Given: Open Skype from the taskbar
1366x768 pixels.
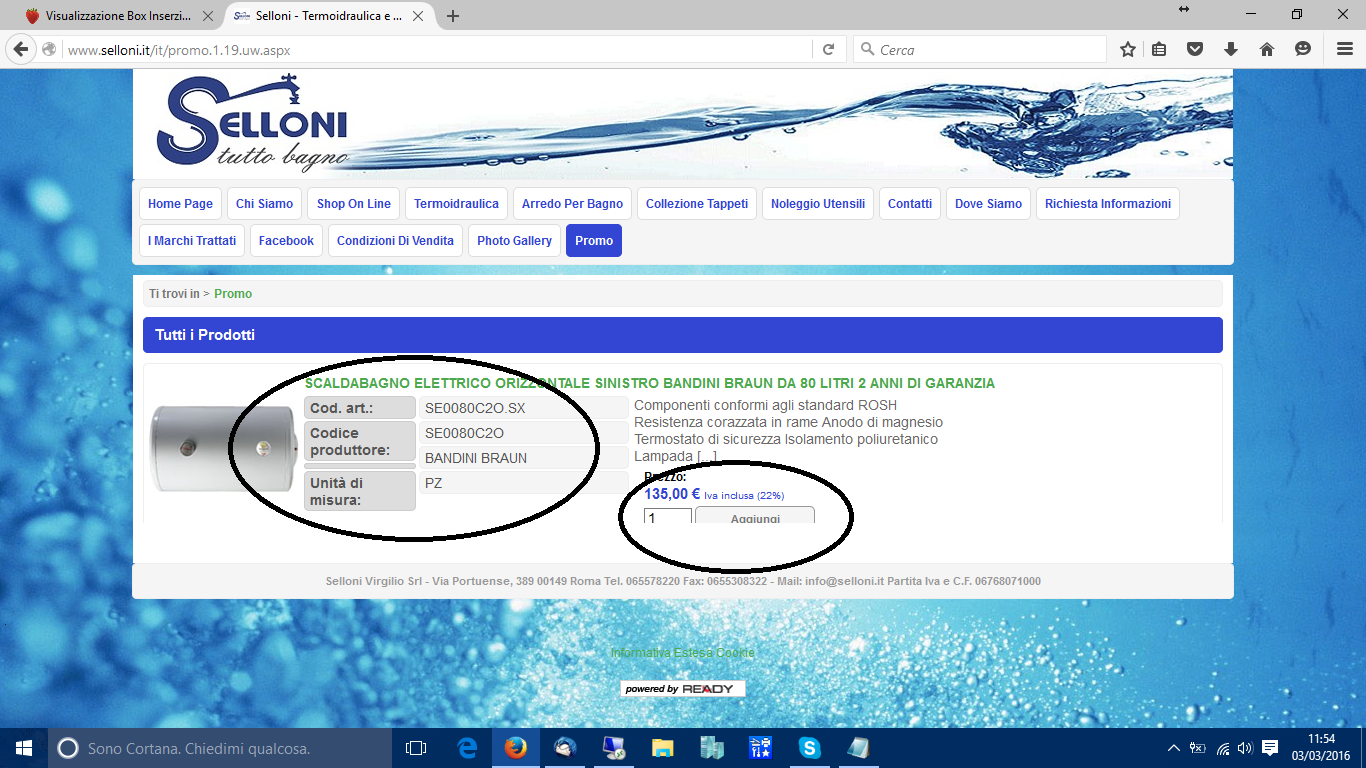Looking at the screenshot, I should (809, 748).
